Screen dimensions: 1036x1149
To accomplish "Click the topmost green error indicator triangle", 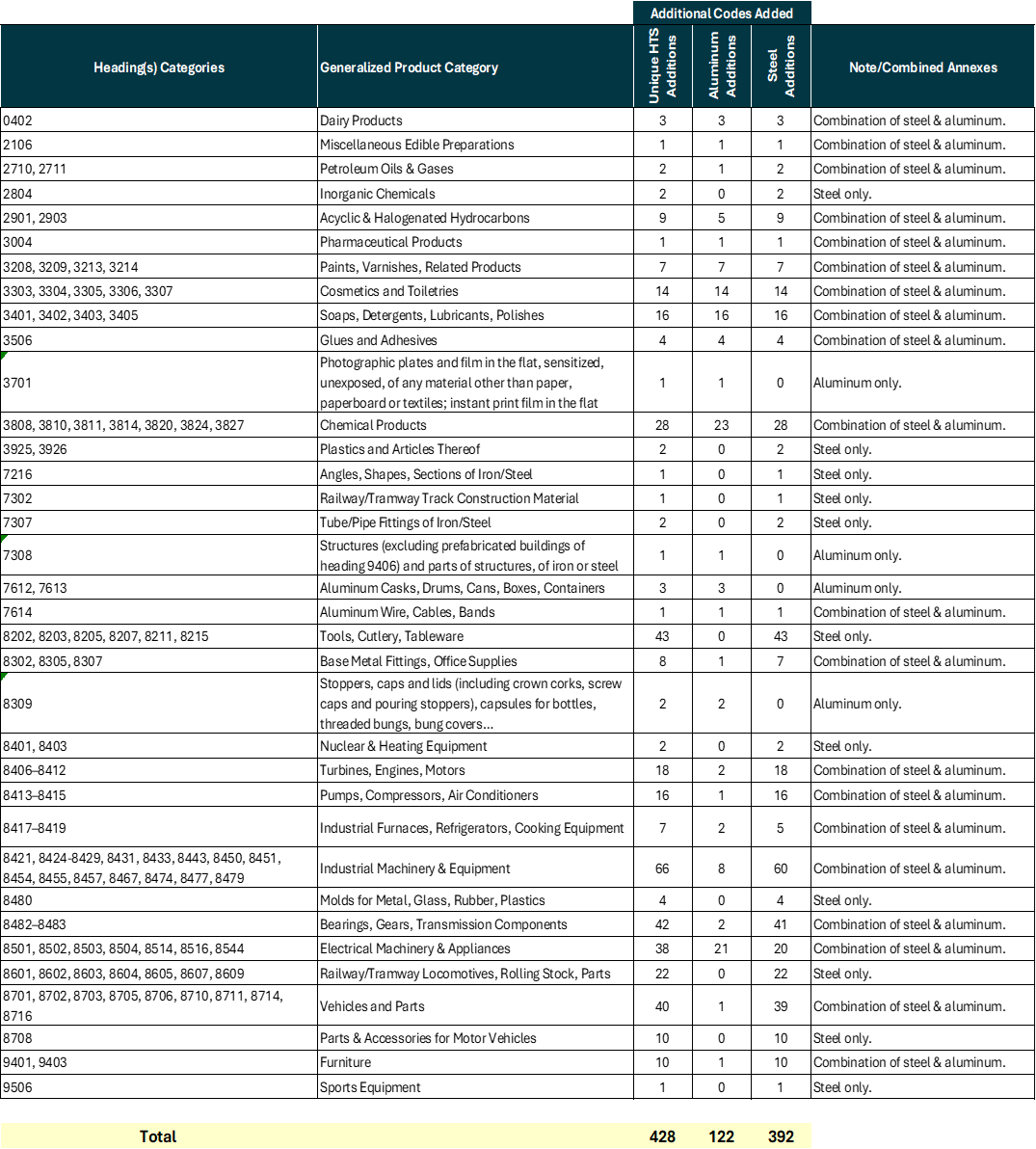I will click(x=4, y=356).
